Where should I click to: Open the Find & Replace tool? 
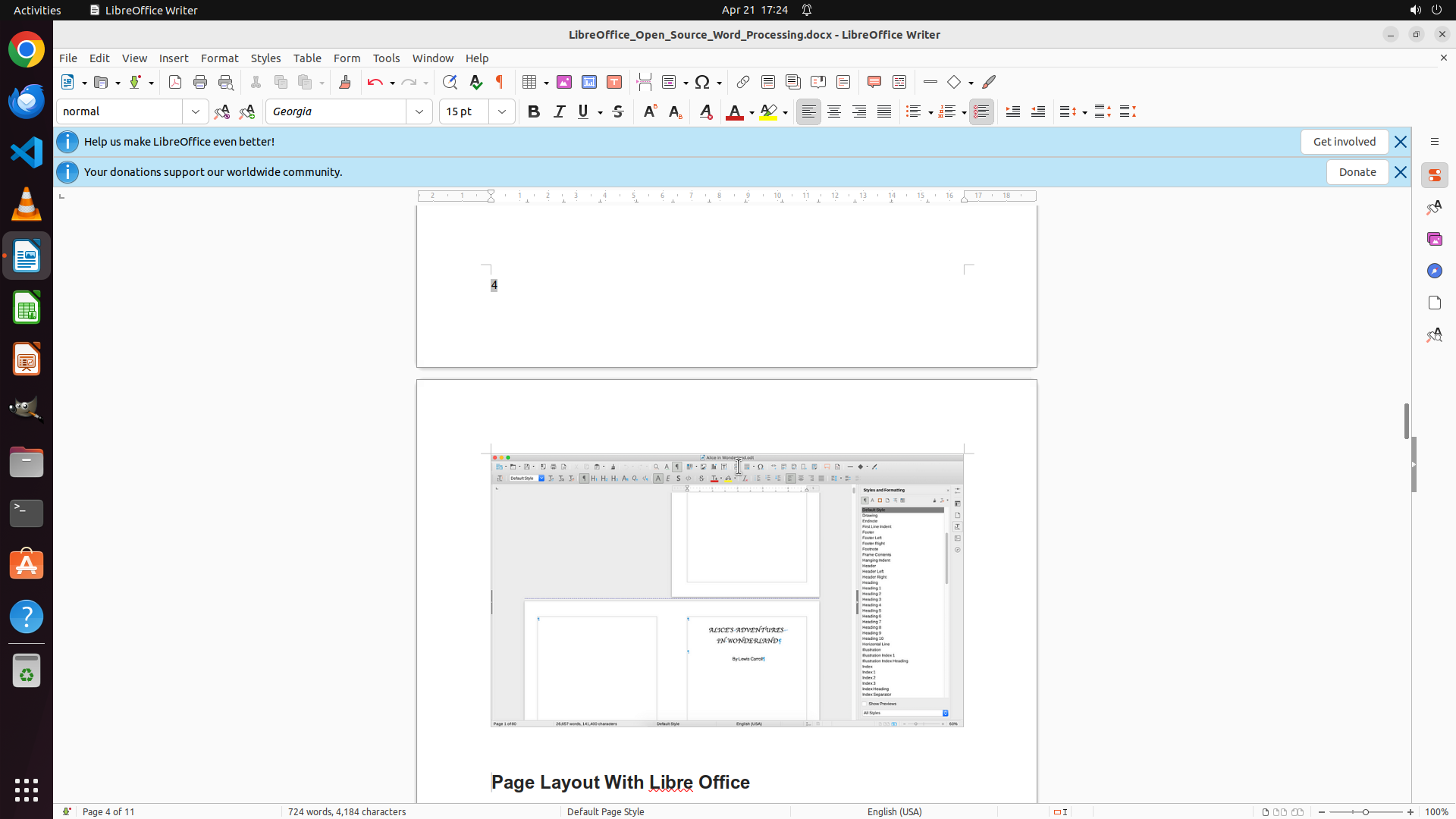(450, 82)
